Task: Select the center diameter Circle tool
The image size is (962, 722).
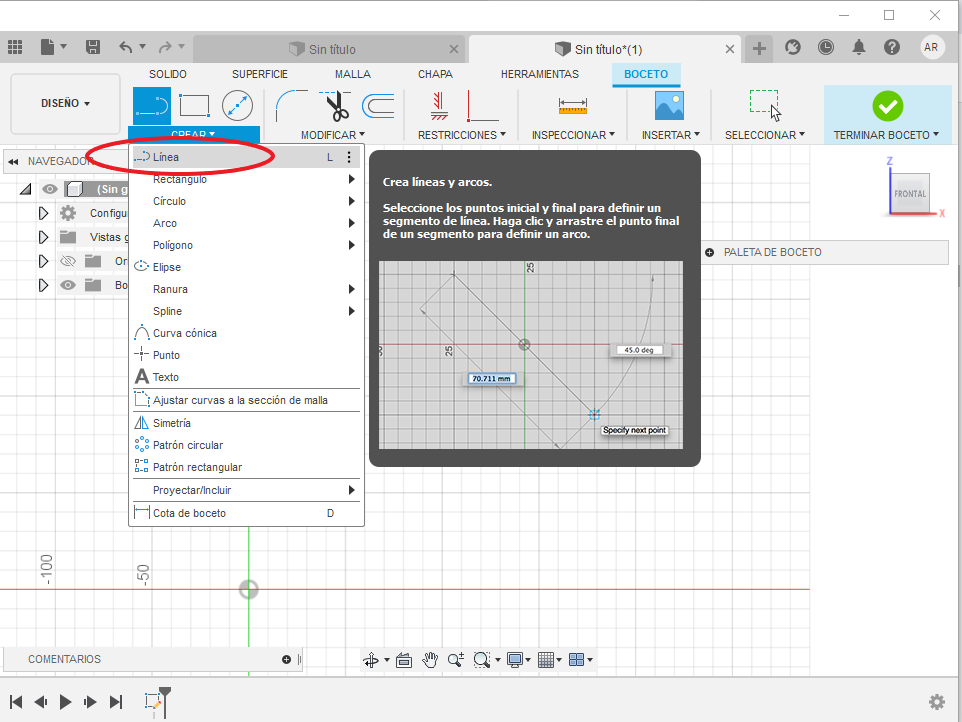Action: tap(237, 106)
